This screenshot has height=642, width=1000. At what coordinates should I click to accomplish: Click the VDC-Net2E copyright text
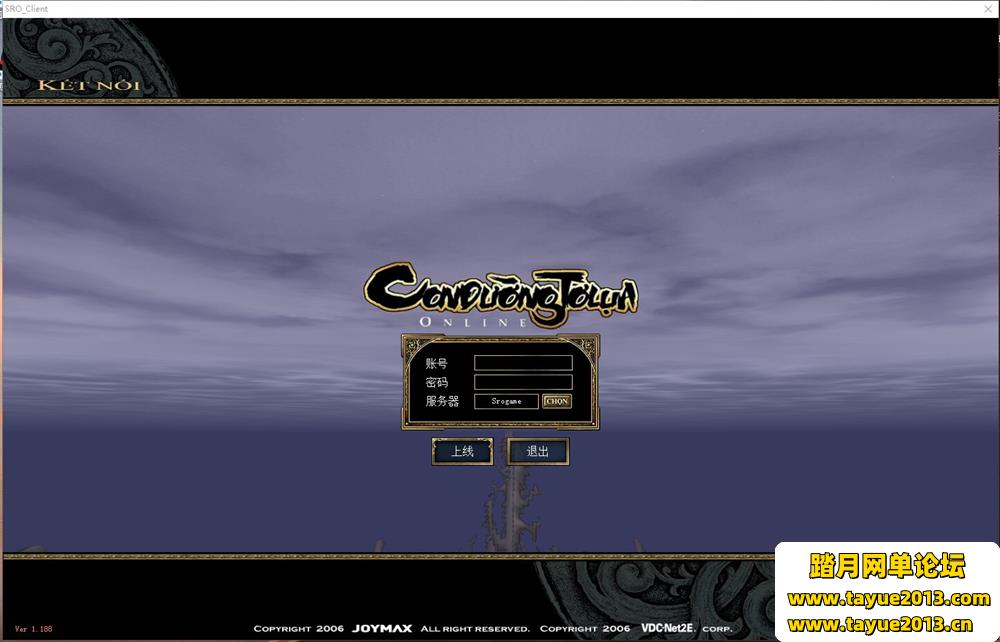pos(666,629)
